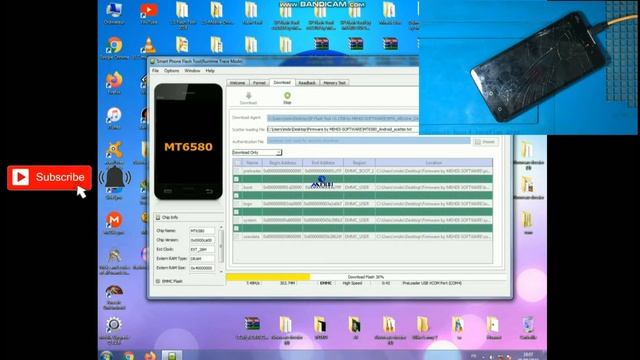Click the Firefox icon on the taskbar

pyautogui.click(x=150, y=356)
